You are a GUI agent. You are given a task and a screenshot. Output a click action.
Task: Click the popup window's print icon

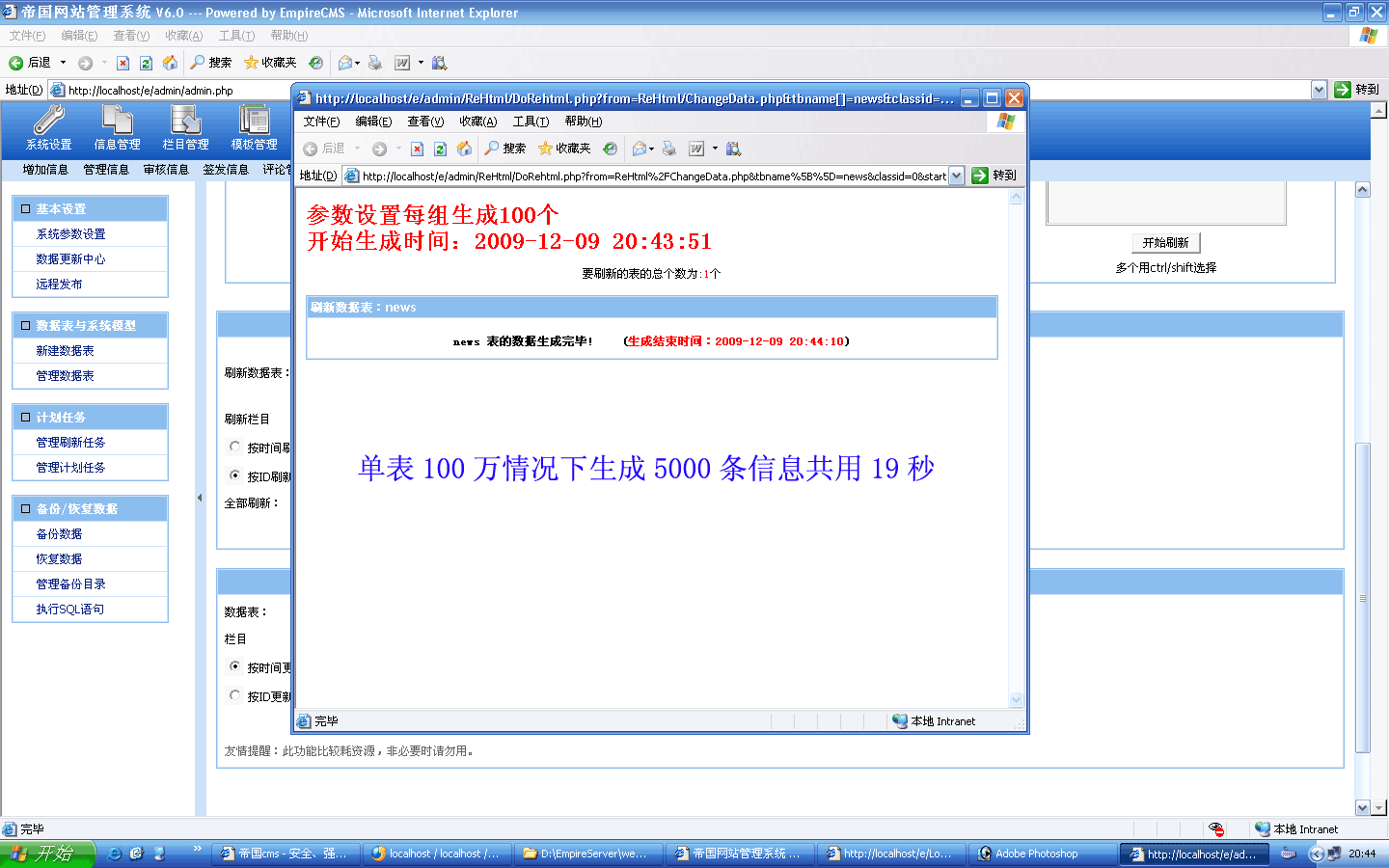(668, 149)
